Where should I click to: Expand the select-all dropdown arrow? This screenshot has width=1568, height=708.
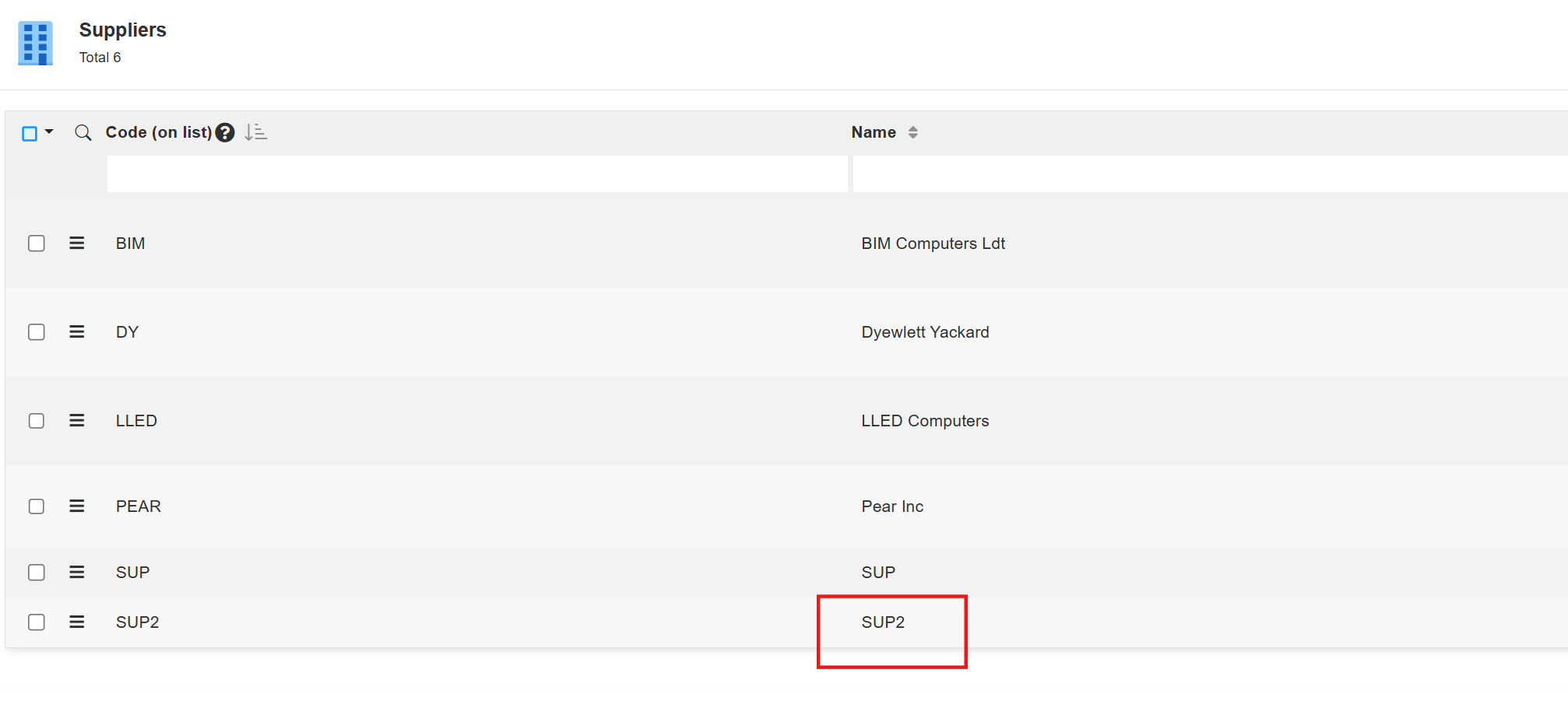[49, 132]
